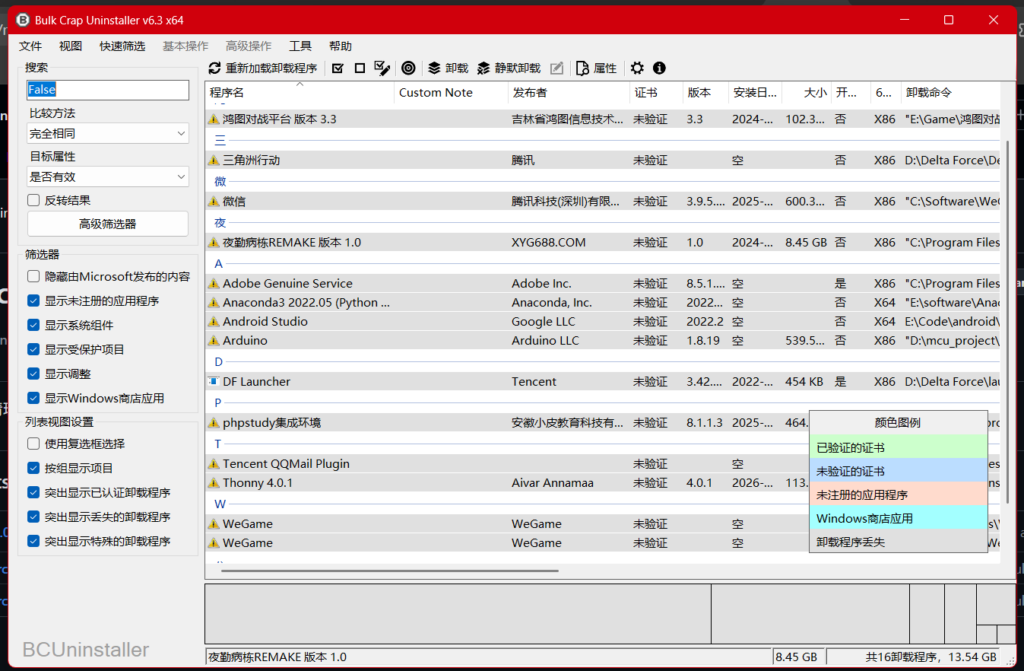Uncheck 显示未注册的应用程序
This screenshot has height=671, width=1024.
(x=33, y=301)
